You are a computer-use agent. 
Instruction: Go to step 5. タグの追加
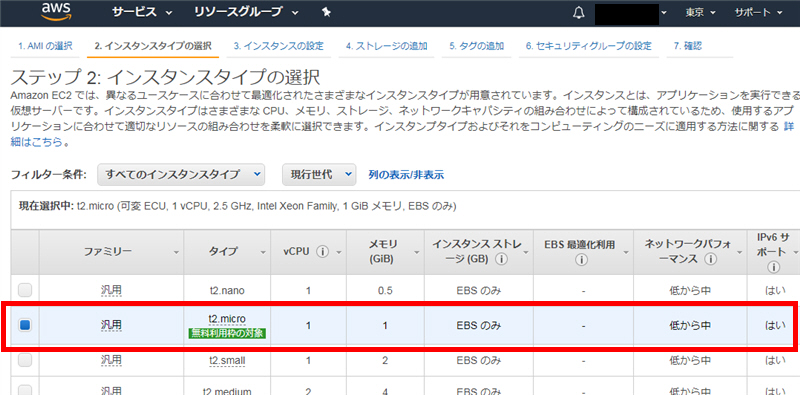point(477,46)
